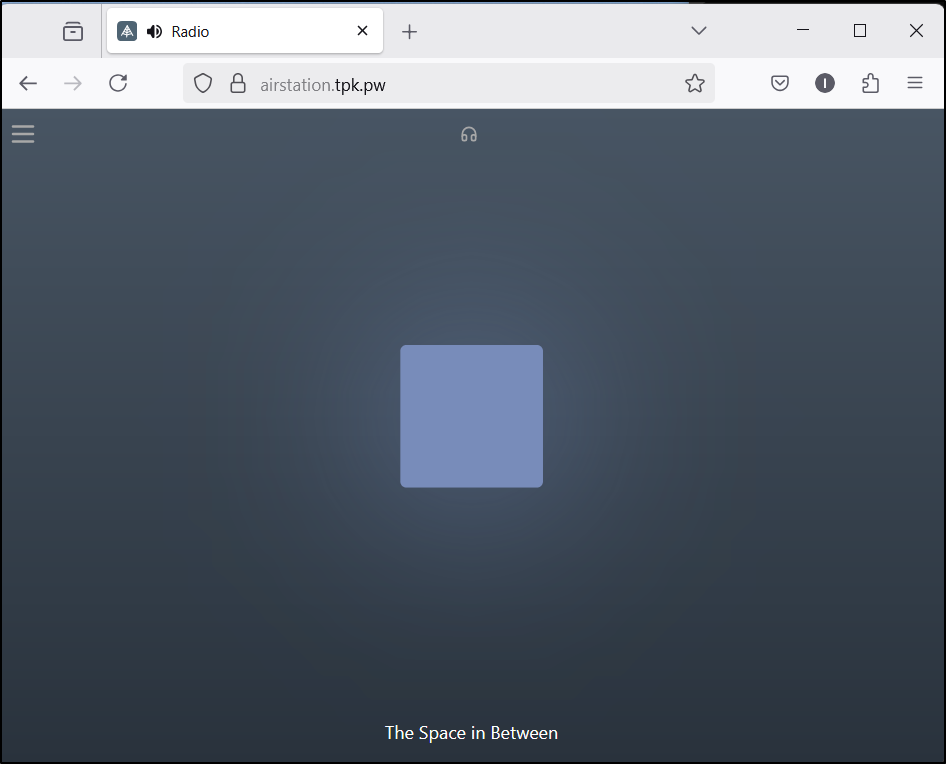946x764 pixels.
Task: Reload the current page
Action: pyautogui.click(x=118, y=83)
